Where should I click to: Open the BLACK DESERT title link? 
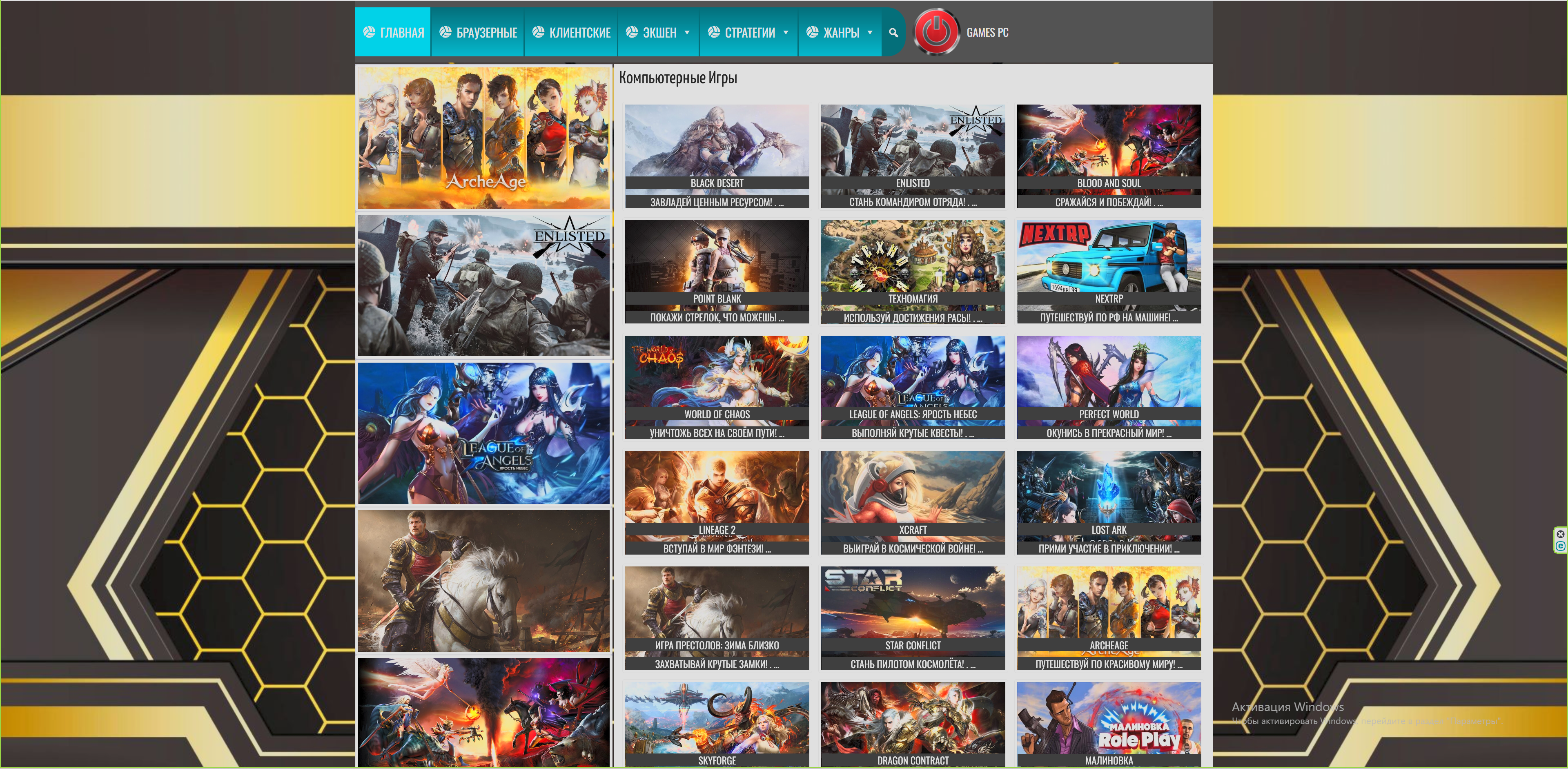[717, 183]
